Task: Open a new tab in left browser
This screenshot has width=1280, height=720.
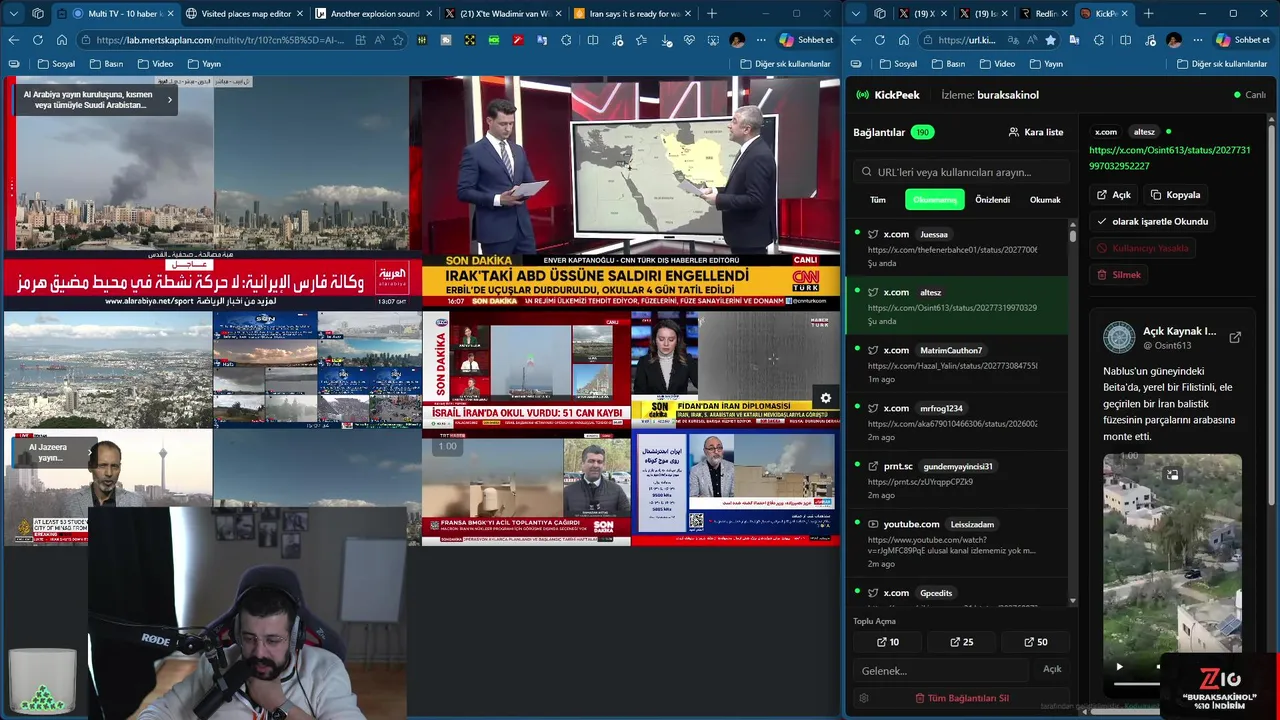Action: 712,14
